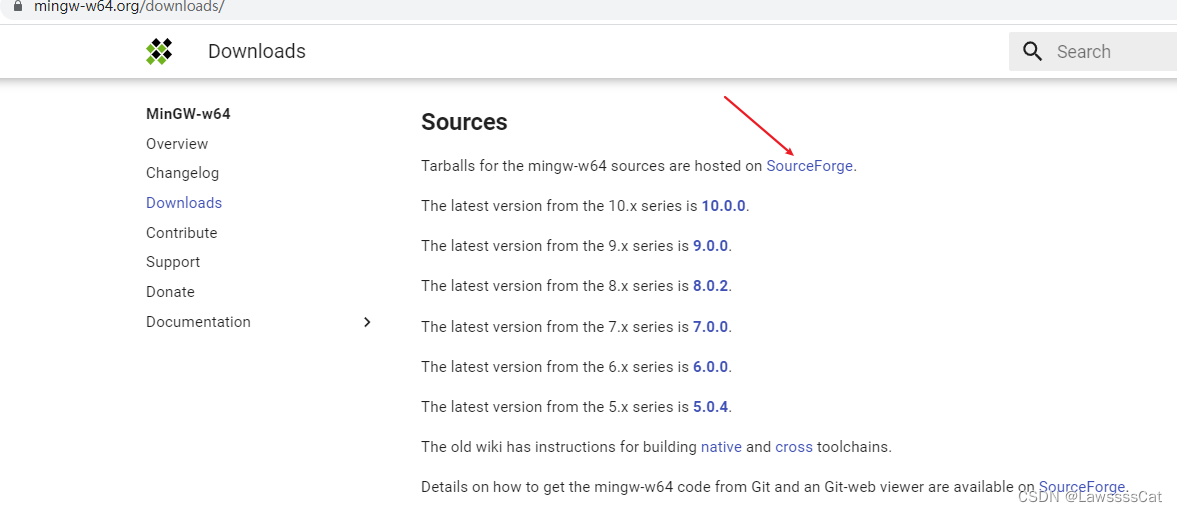This screenshot has width=1177, height=512.
Task: Open the Overview sidebar item
Action: tap(177, 143)
